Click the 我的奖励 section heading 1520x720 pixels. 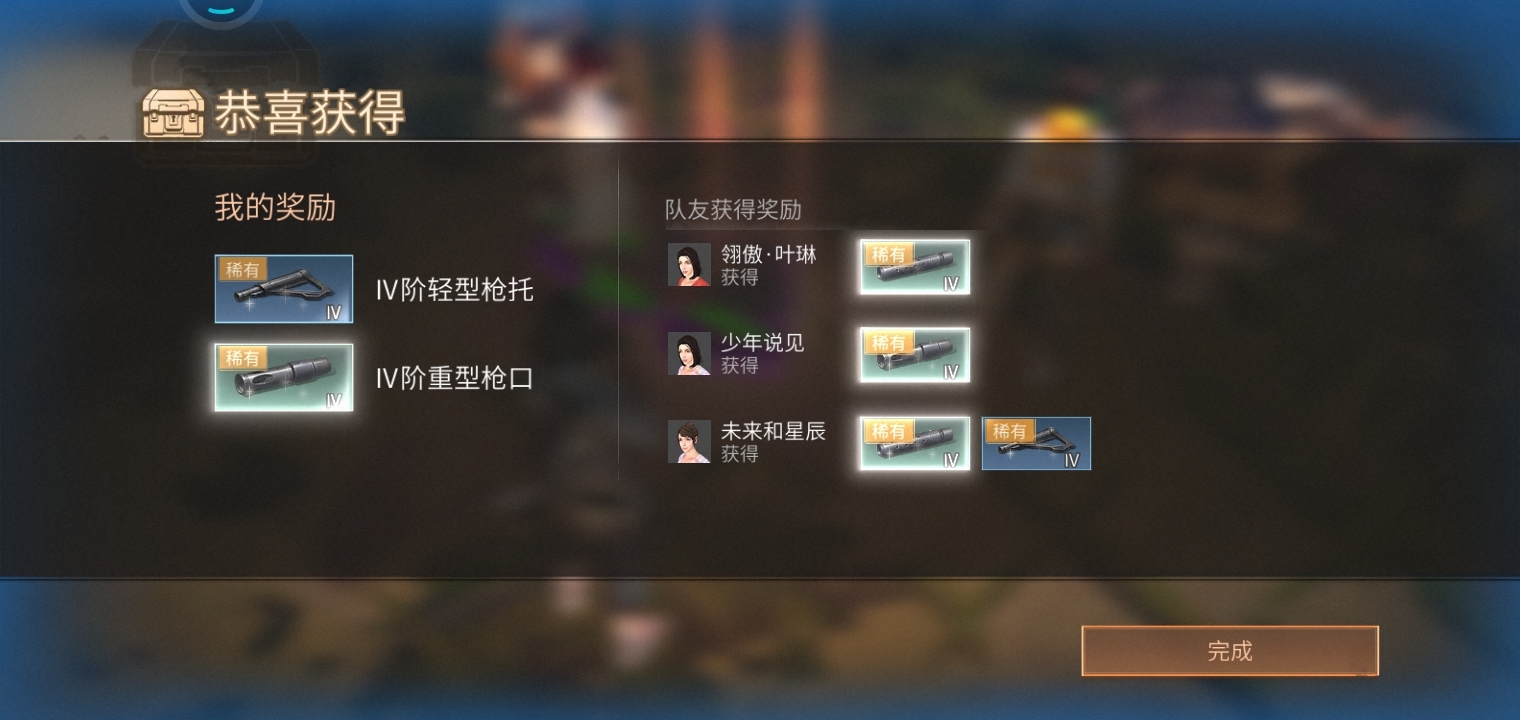(275, 208)
